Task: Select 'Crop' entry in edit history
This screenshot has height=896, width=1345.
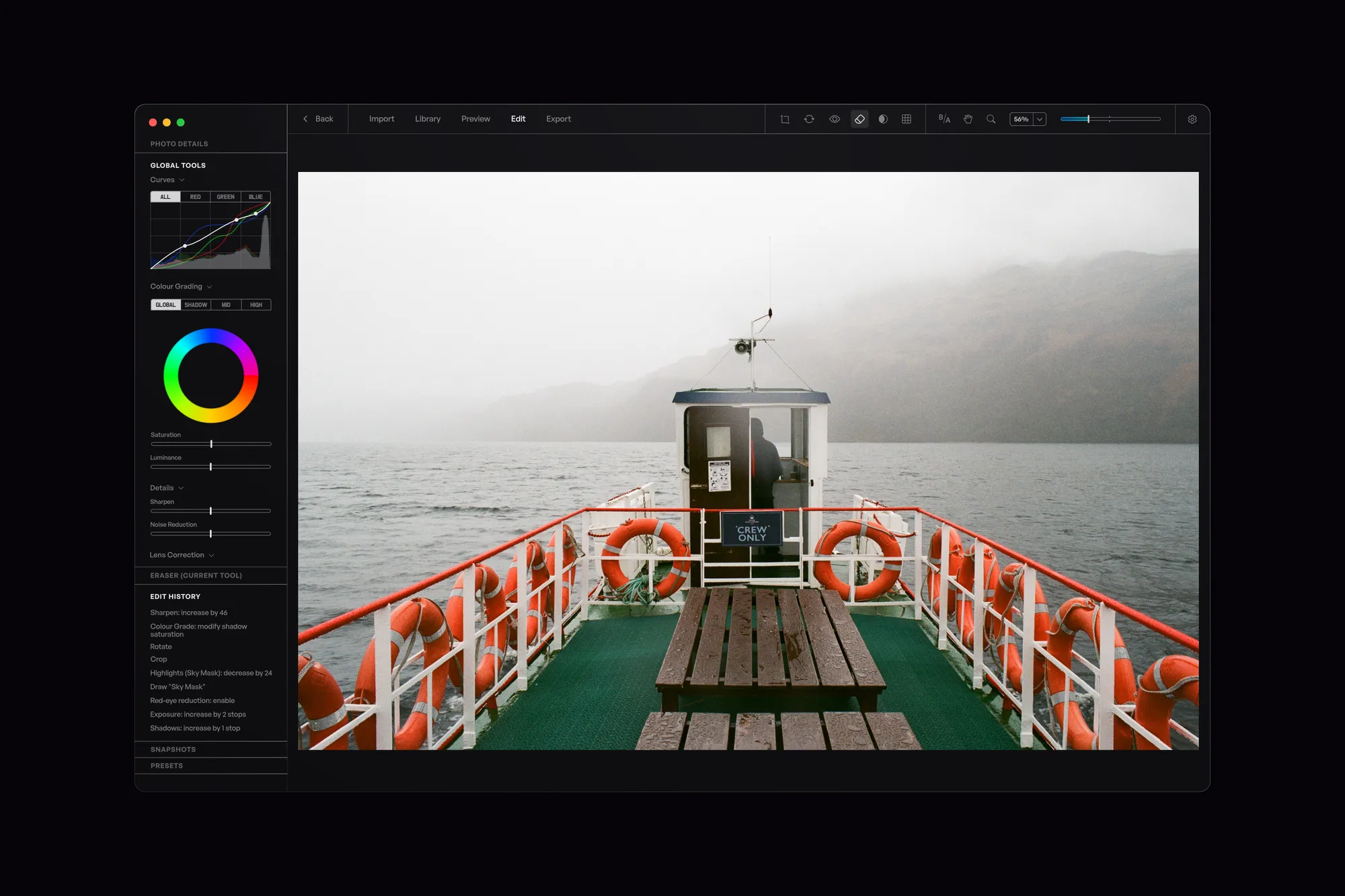Action: click(x=159, y=659)
